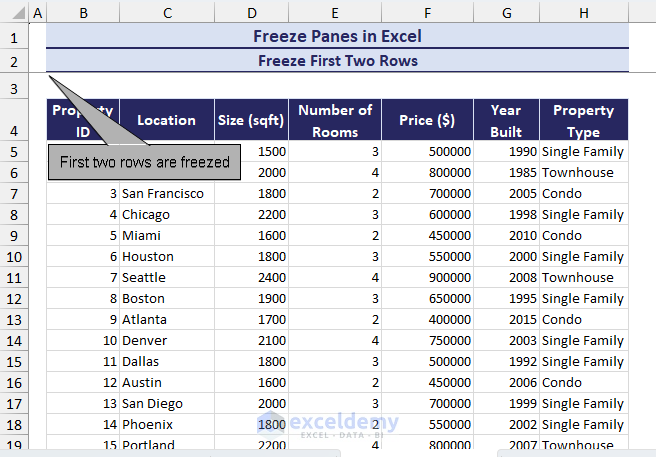The image size is (656, 457).
Task: Click the 'Seattle' cell
Action: (167, 277)
